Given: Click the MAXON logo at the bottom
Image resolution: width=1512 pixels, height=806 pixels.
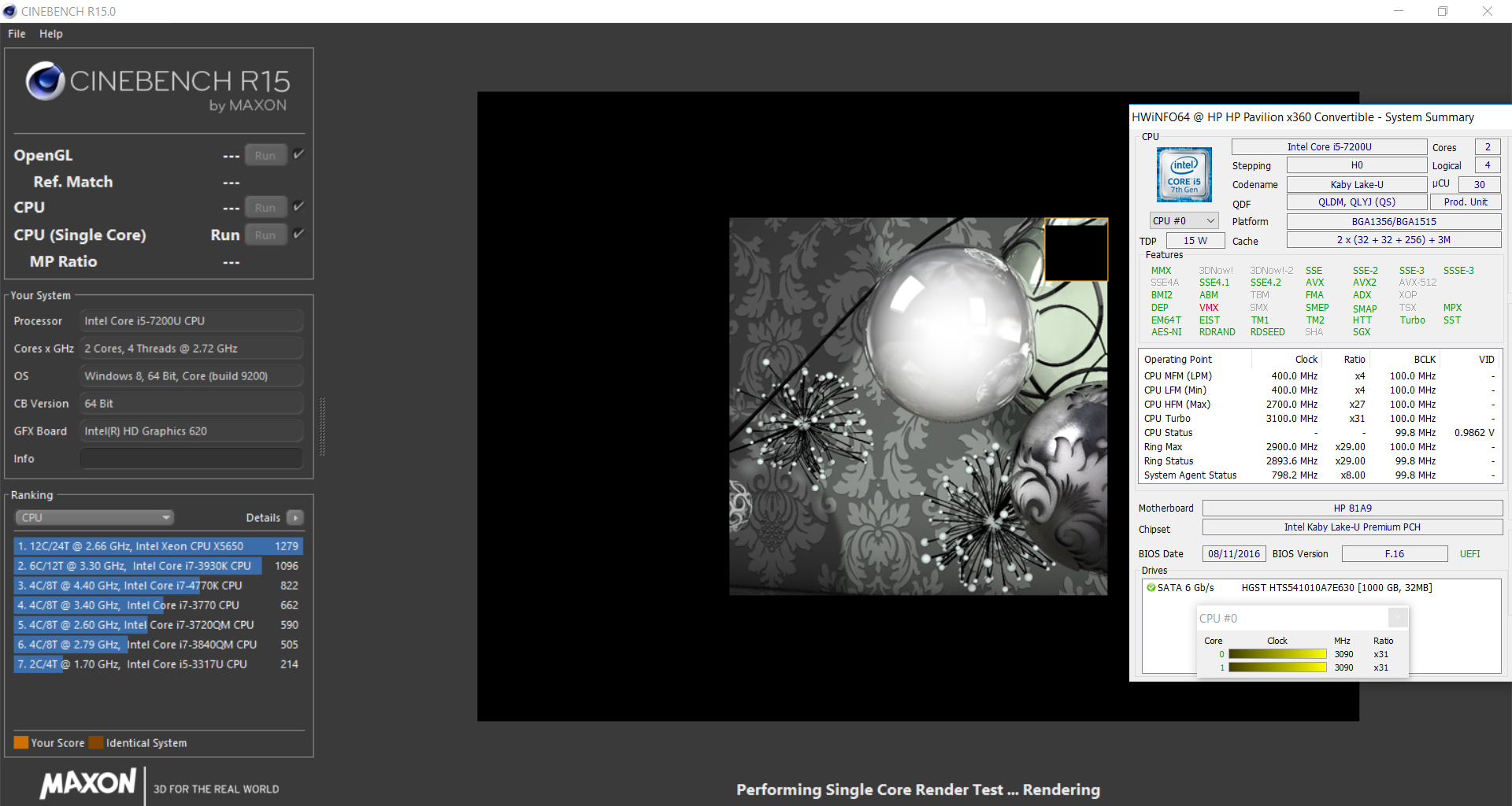Looking at the screenshot, I should [88, 783].
